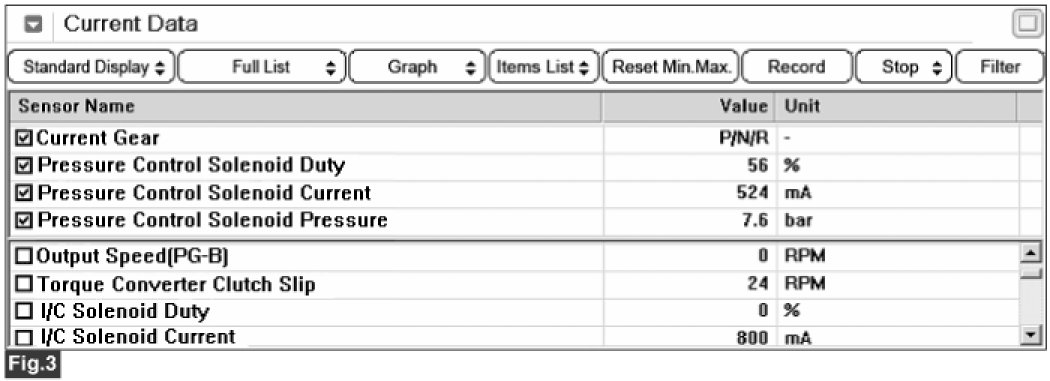
Task: Uncheck Pressure Control Solenoid Current
Action: (24, 194)
